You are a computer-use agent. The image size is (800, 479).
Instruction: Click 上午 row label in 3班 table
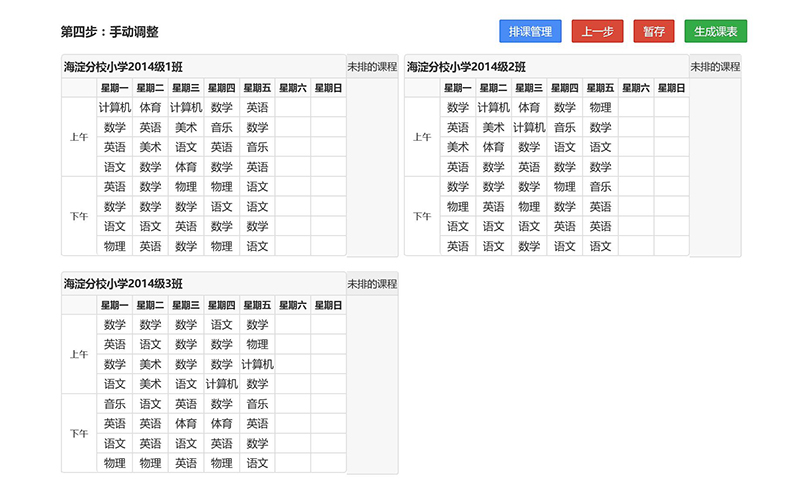79,355
